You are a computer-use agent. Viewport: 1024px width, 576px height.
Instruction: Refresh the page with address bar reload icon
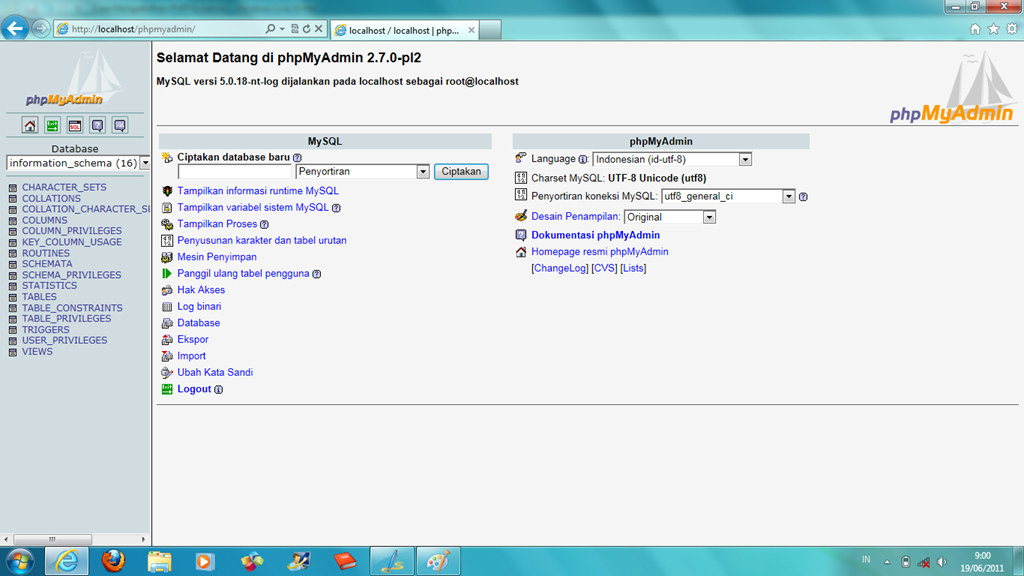(306, 29)
